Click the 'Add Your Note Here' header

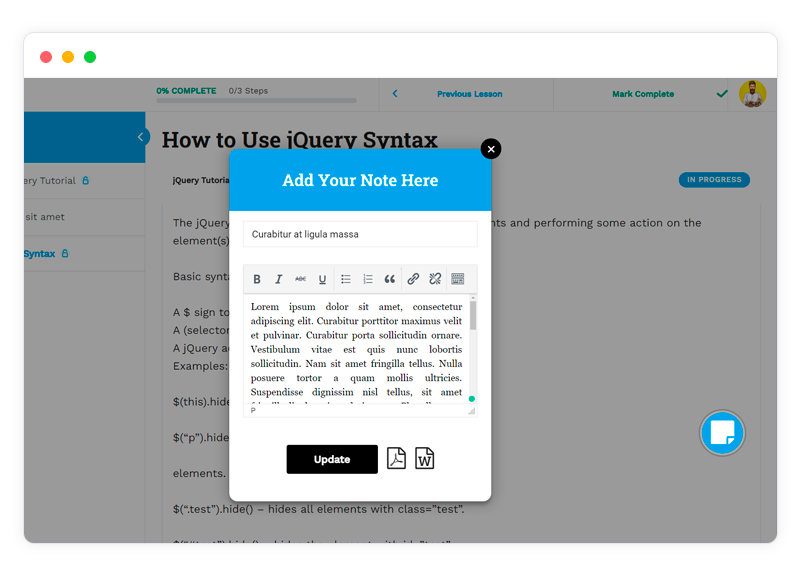pos(360,180)
